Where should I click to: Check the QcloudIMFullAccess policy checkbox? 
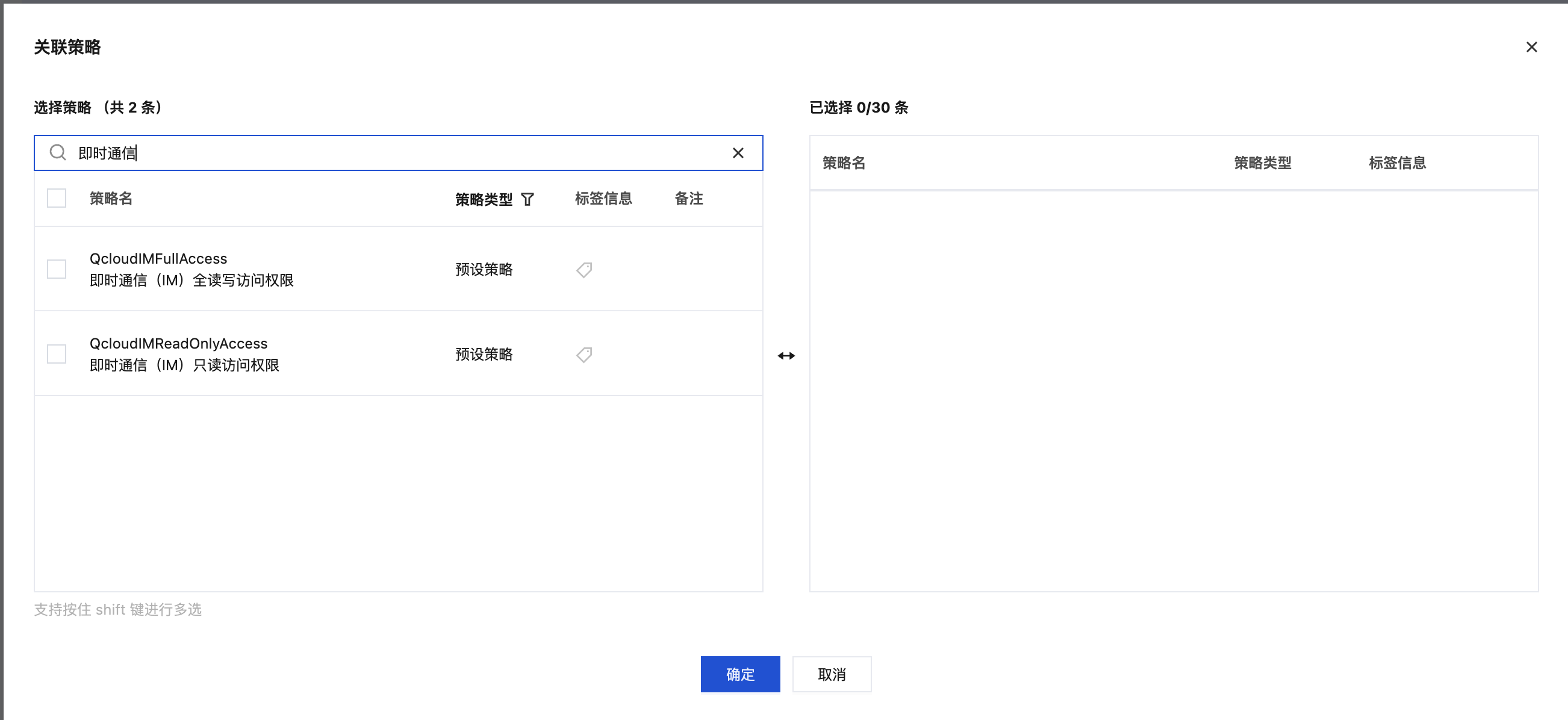(x=57, y=269)
